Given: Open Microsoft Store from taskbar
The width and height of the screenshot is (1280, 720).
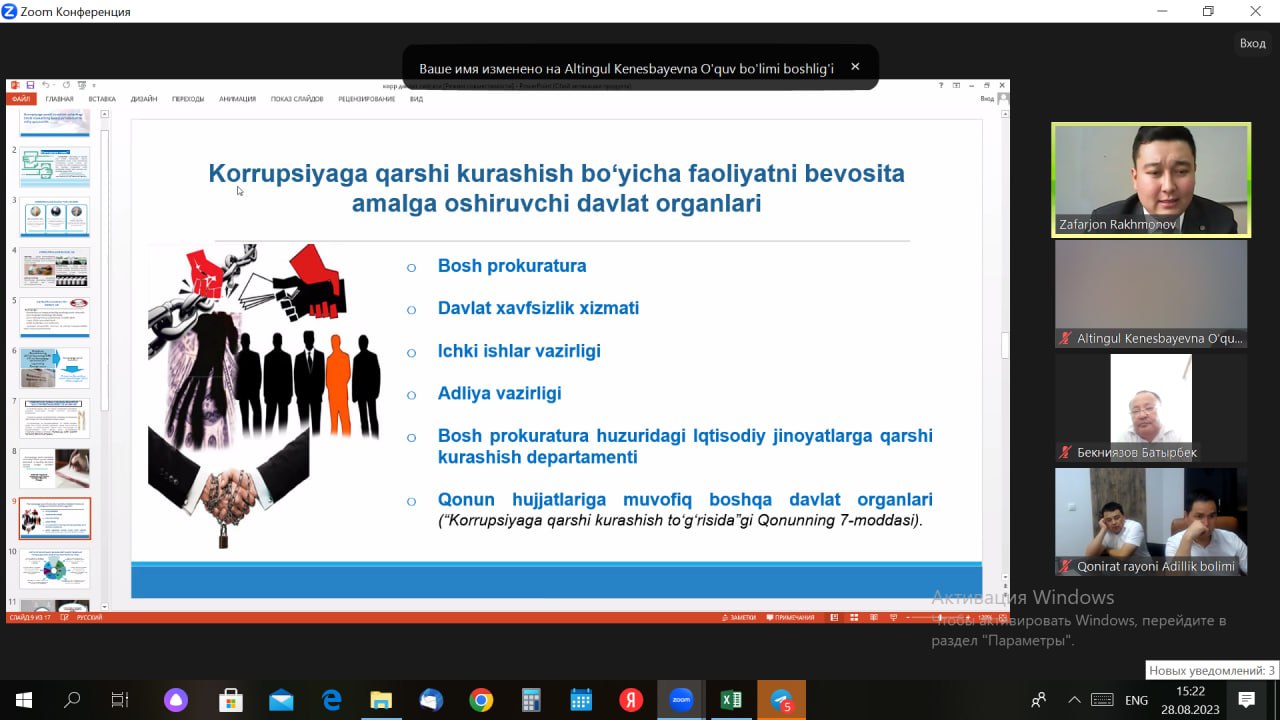Looking at the screenshot, I should pyautogui.click(x=230, y=700).
